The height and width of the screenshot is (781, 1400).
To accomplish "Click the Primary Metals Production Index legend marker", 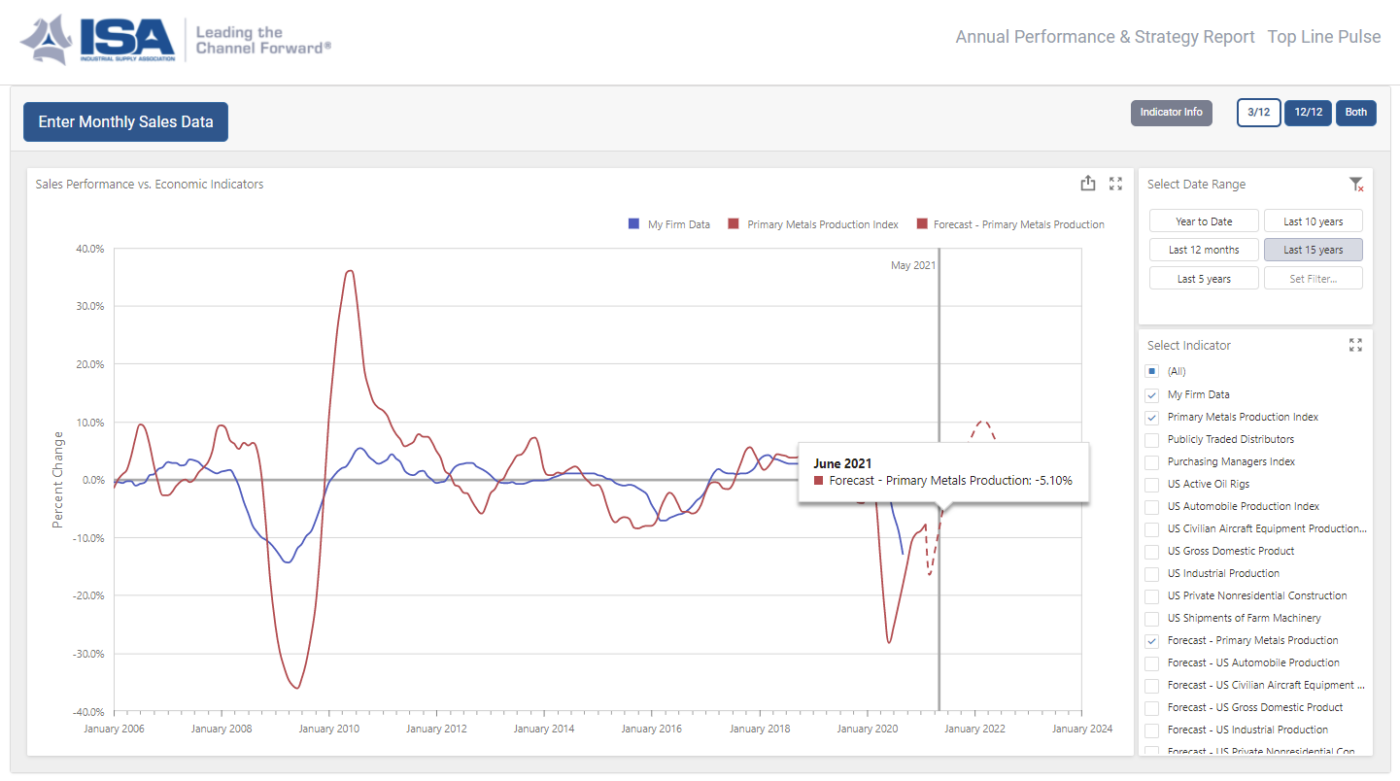I will click(x=734, y=224).
